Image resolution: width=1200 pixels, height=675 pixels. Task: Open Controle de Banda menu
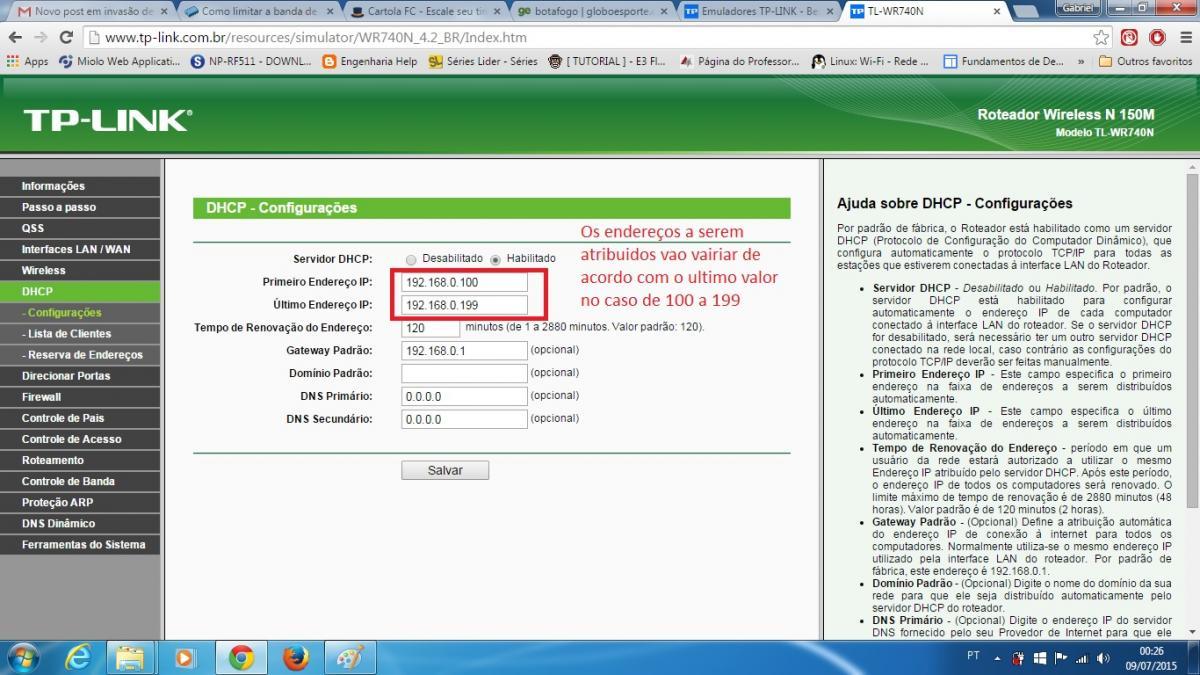(x=80, y=481)
